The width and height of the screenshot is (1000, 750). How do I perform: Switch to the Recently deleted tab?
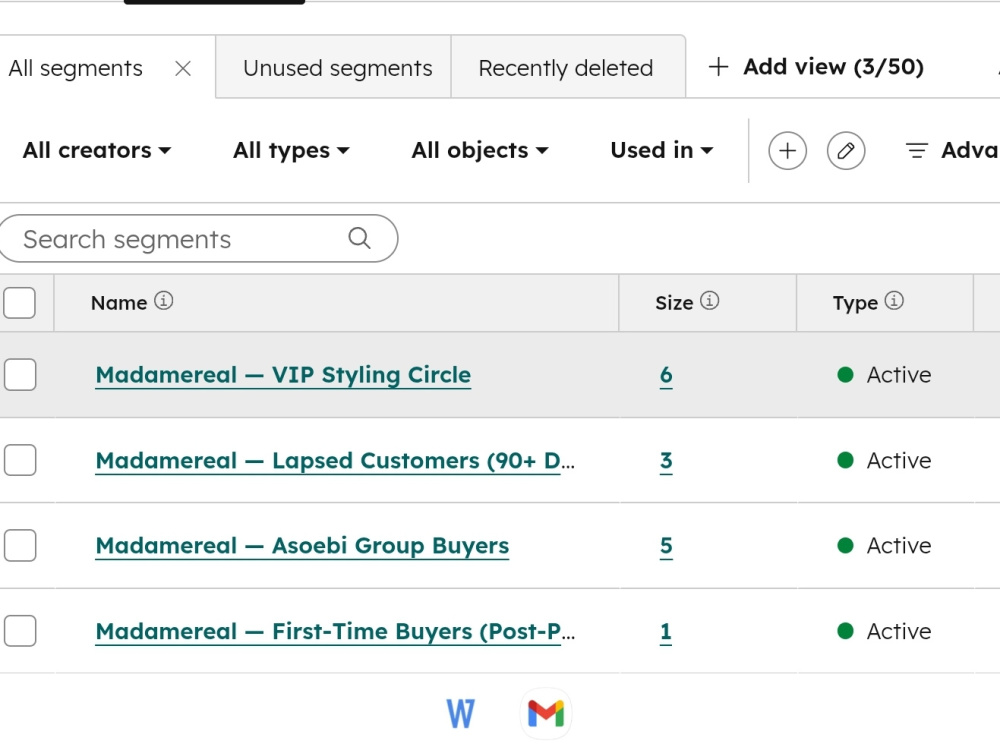(566, 68)
